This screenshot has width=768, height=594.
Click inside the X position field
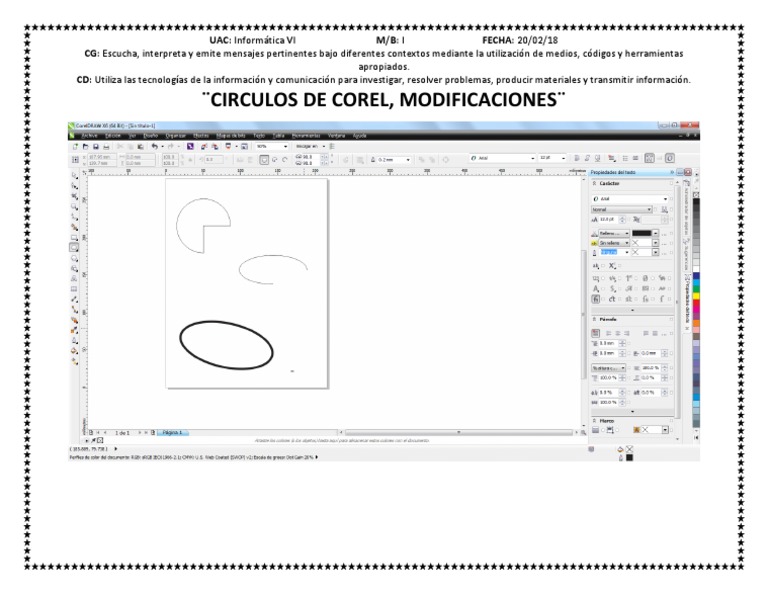(x=101, y=157)
